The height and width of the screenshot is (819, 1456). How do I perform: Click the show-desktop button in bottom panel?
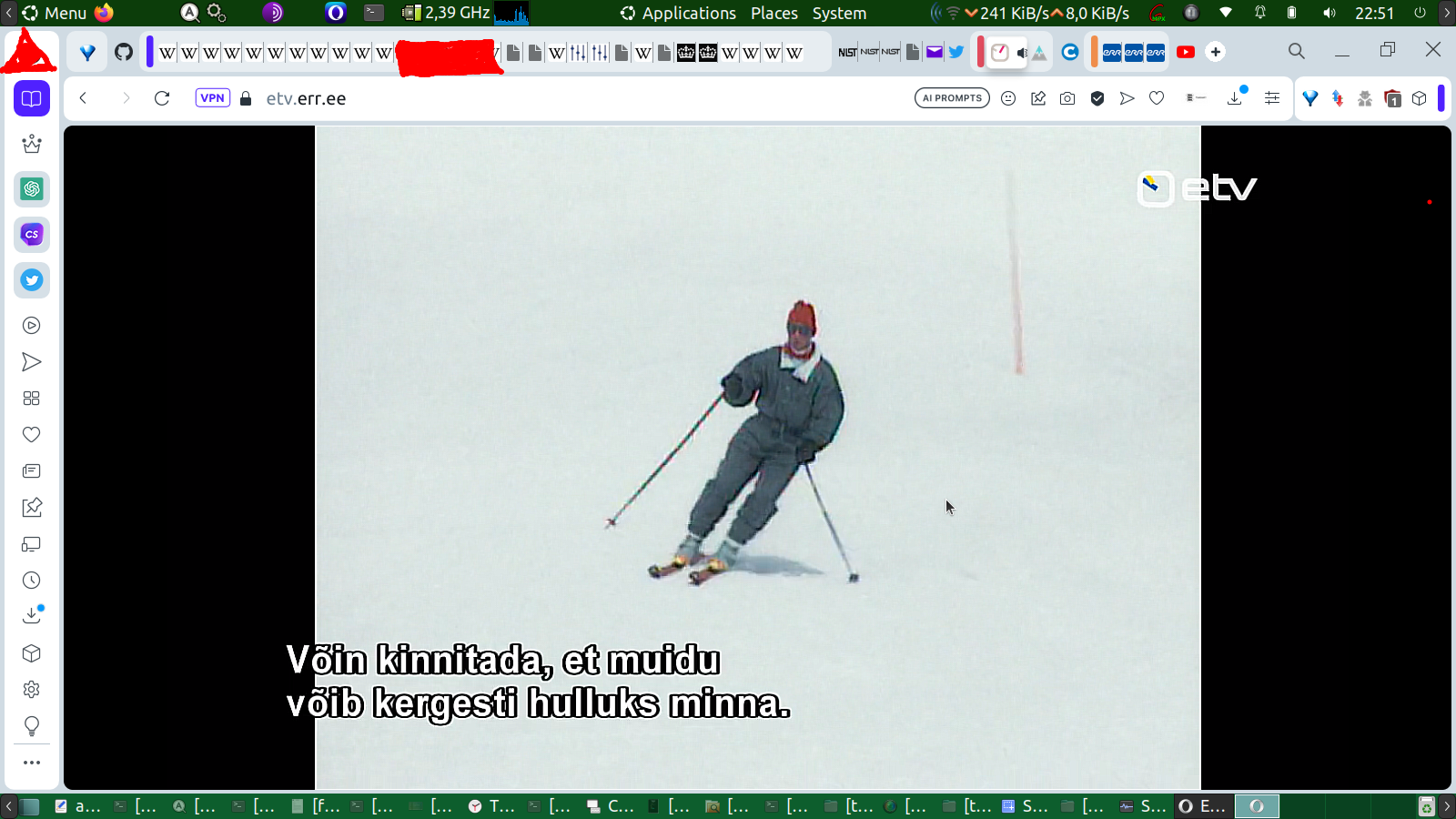click(30, 806)
